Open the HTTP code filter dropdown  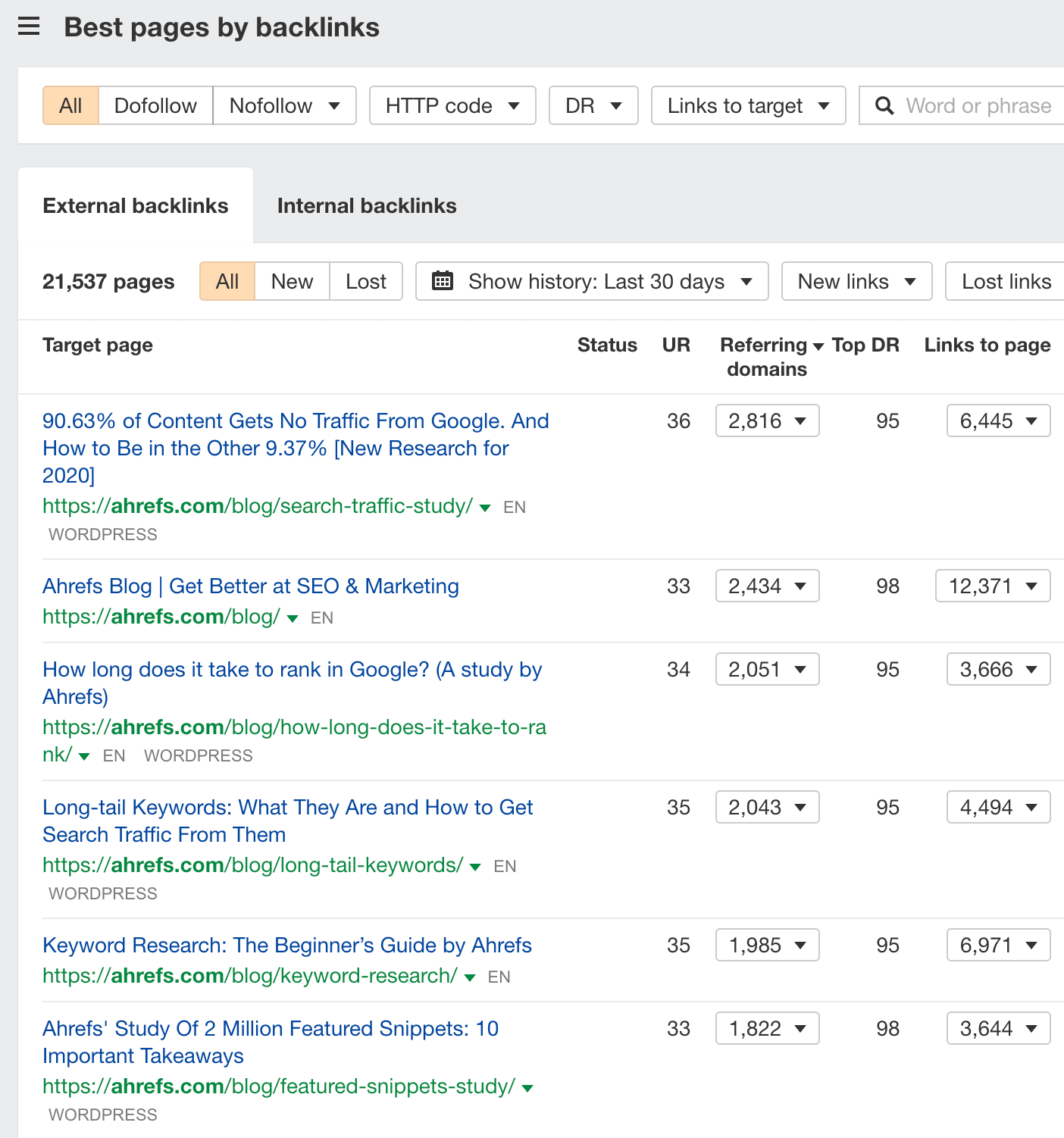pos(452,105)
